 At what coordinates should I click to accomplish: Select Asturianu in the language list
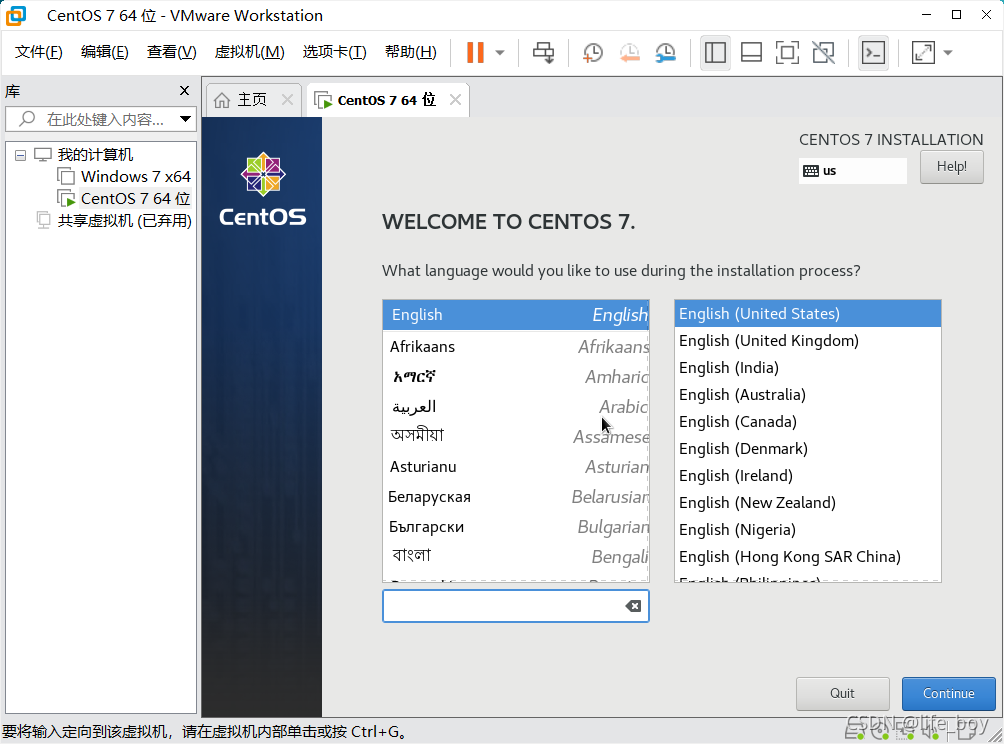[515, 467]
